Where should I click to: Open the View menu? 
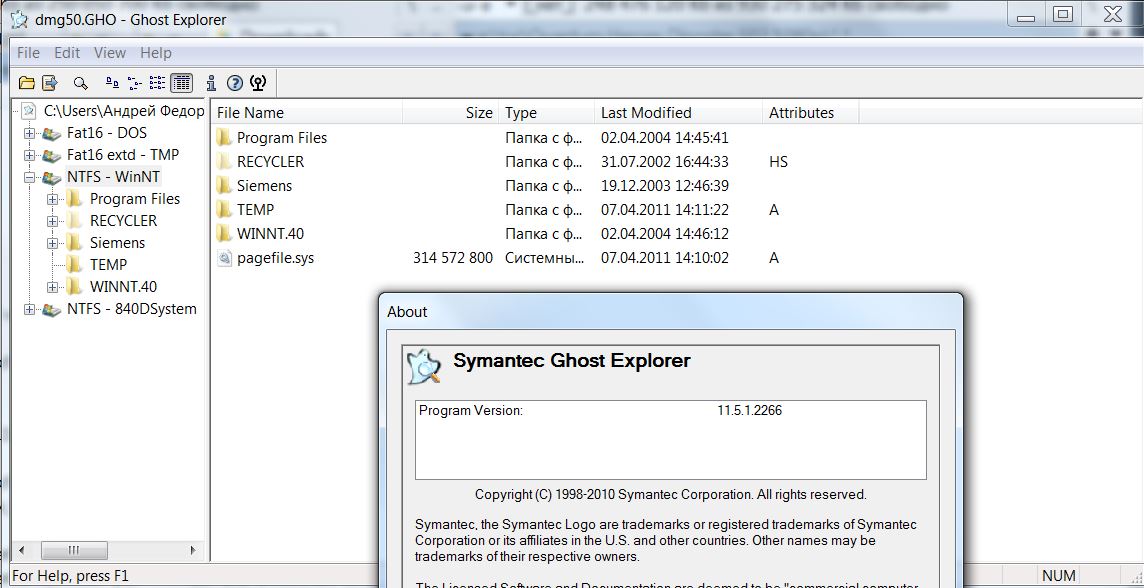(109, 53)
